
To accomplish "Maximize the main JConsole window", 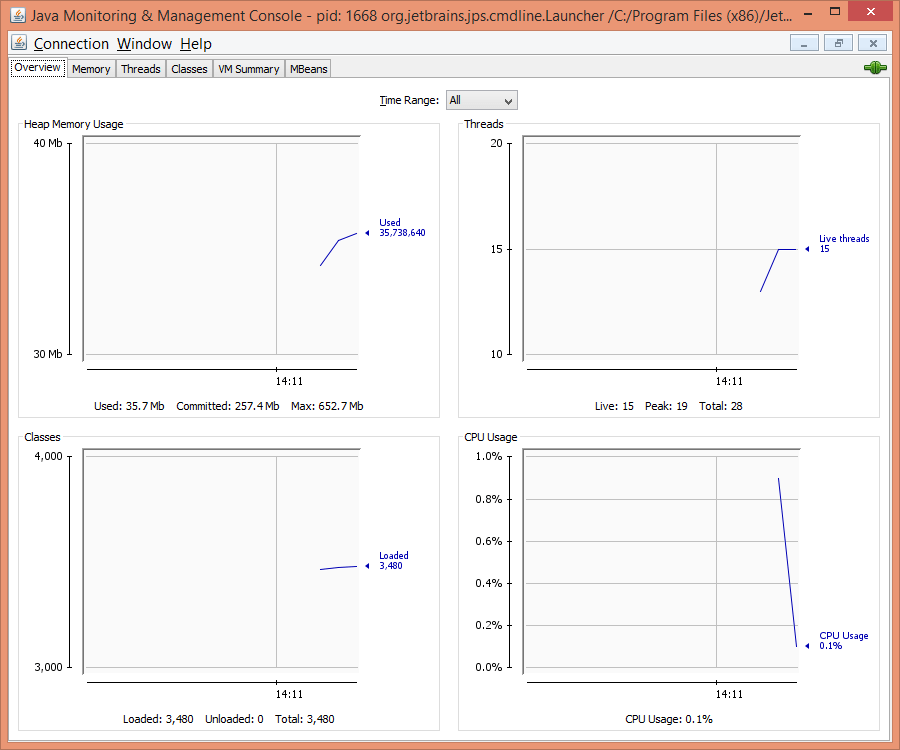I will pyautogui.click(x=835, y=11).
